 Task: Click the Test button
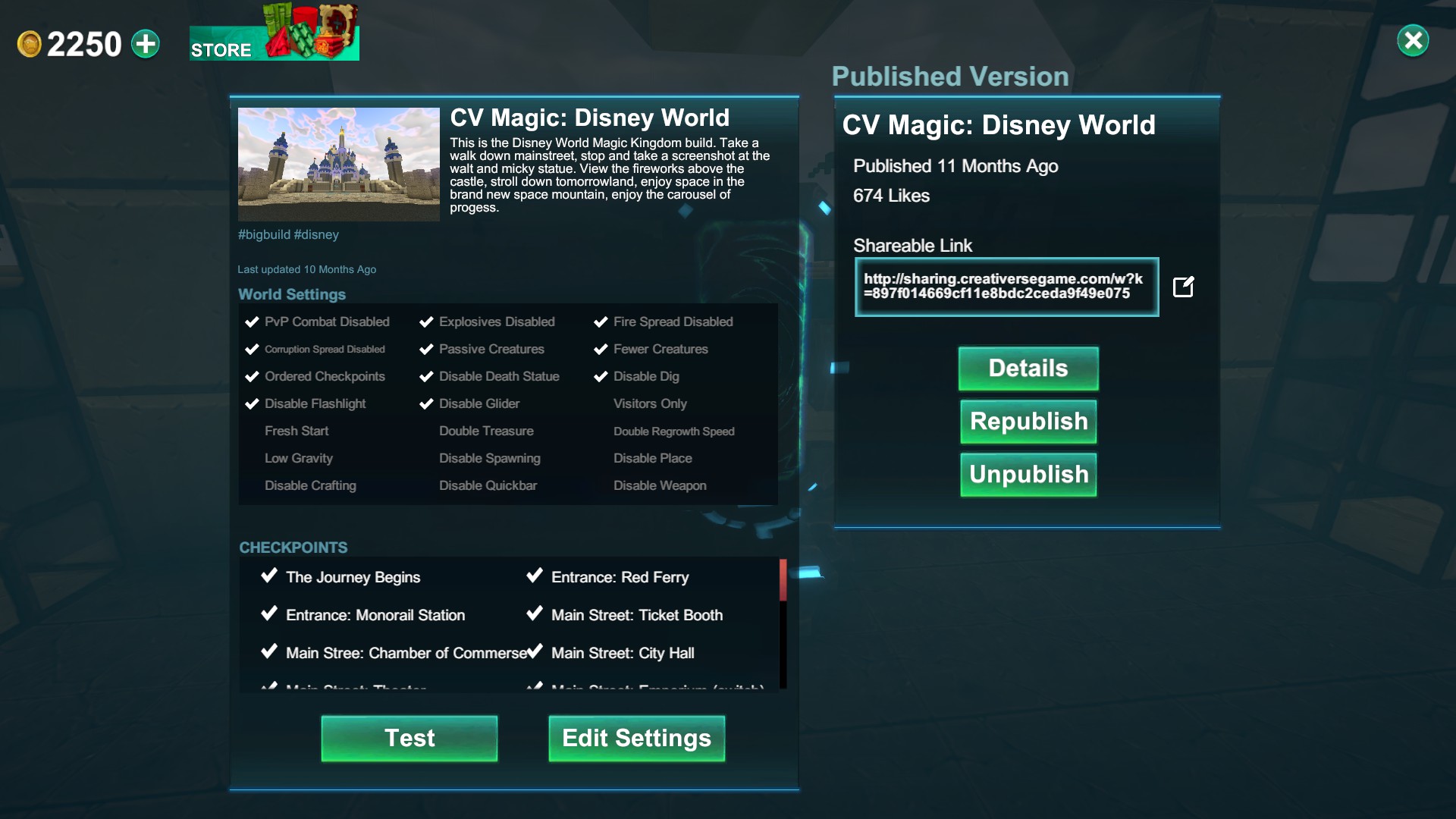tap(409, 738)
